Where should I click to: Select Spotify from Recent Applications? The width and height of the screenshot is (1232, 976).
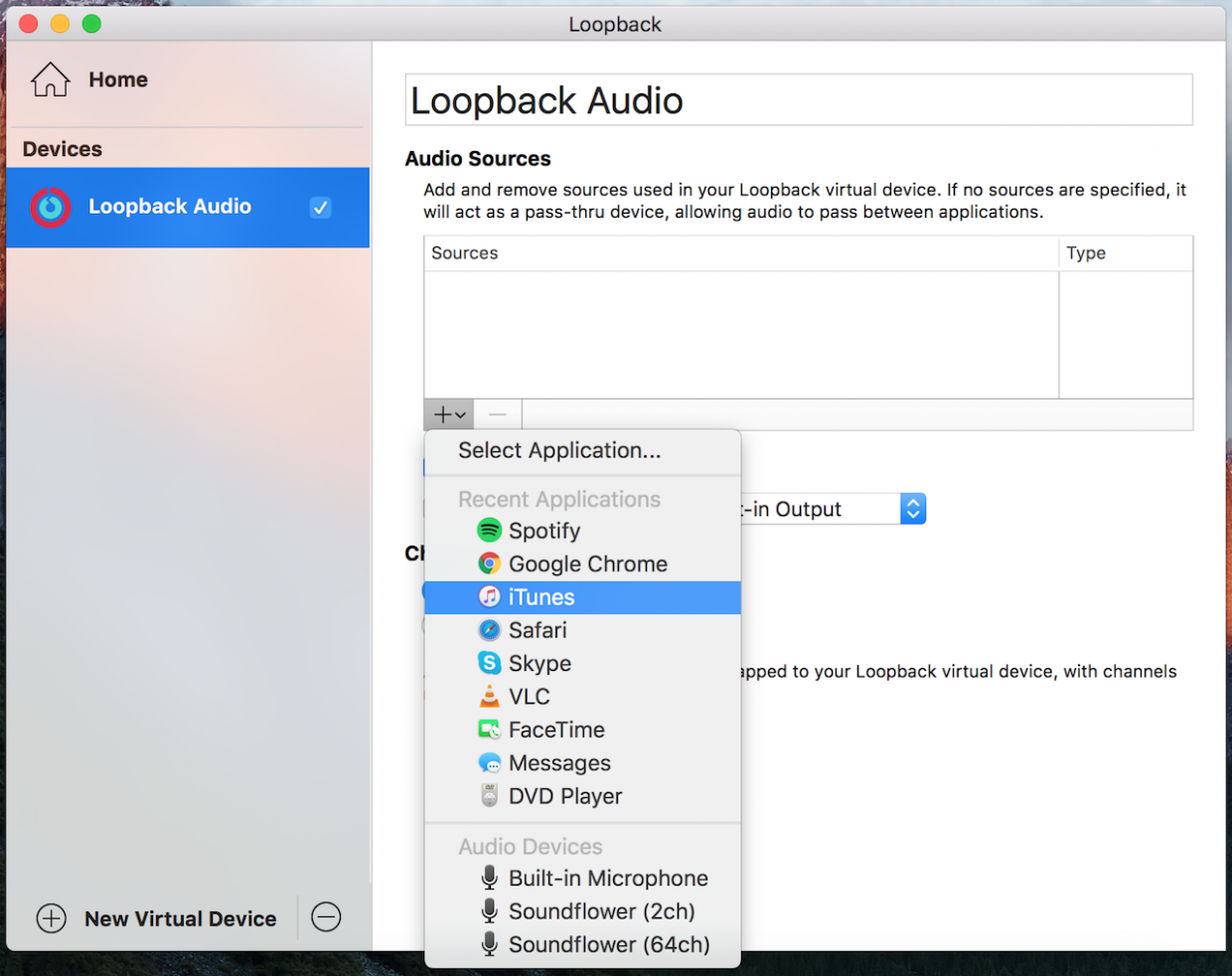click(582, 531)
